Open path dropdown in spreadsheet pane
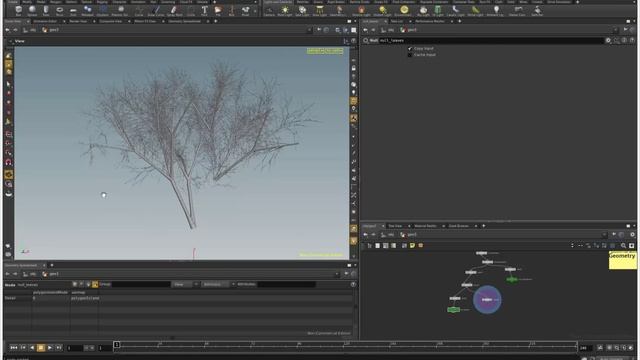640x360 pixels. coord(336,274)
